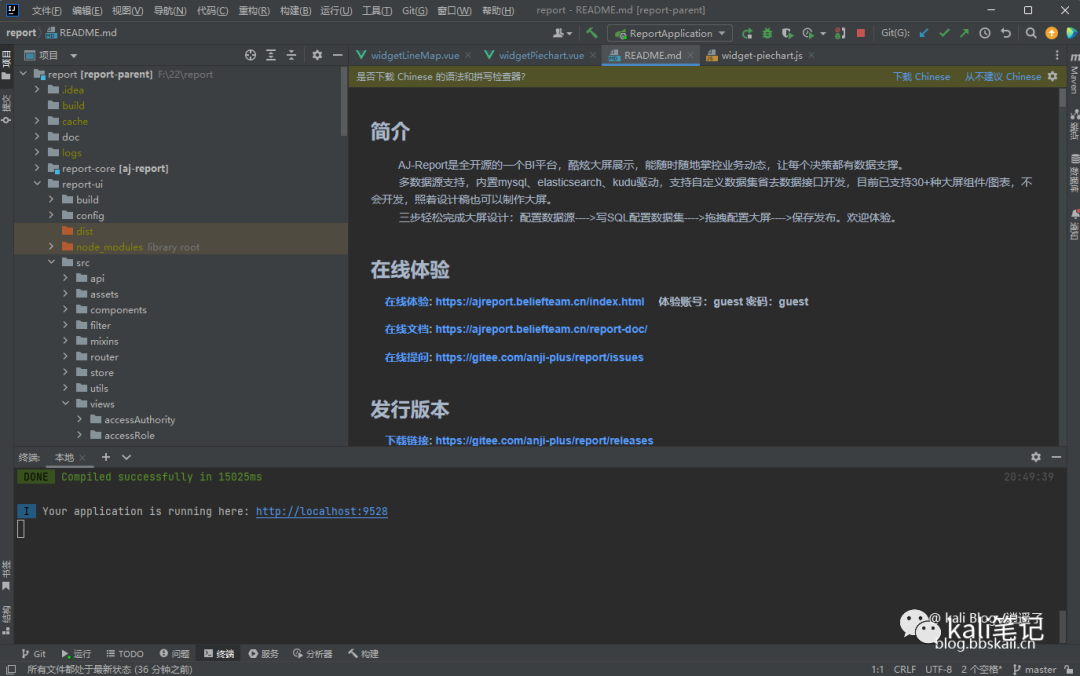This screenshot has width=1080, height=676.
Task: Click the Debug bug icon
Action: (x=767, y=33)
